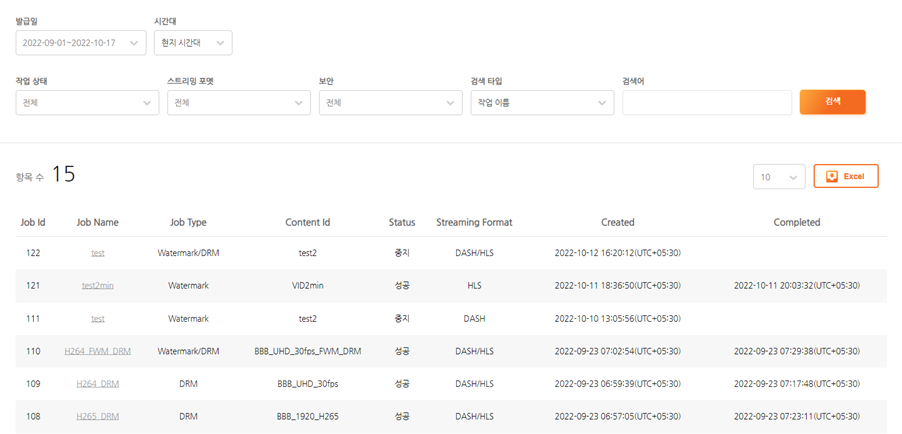This screenshot has width=902, height=434.
Task: Click the Status column header
Action: point(402,222)
